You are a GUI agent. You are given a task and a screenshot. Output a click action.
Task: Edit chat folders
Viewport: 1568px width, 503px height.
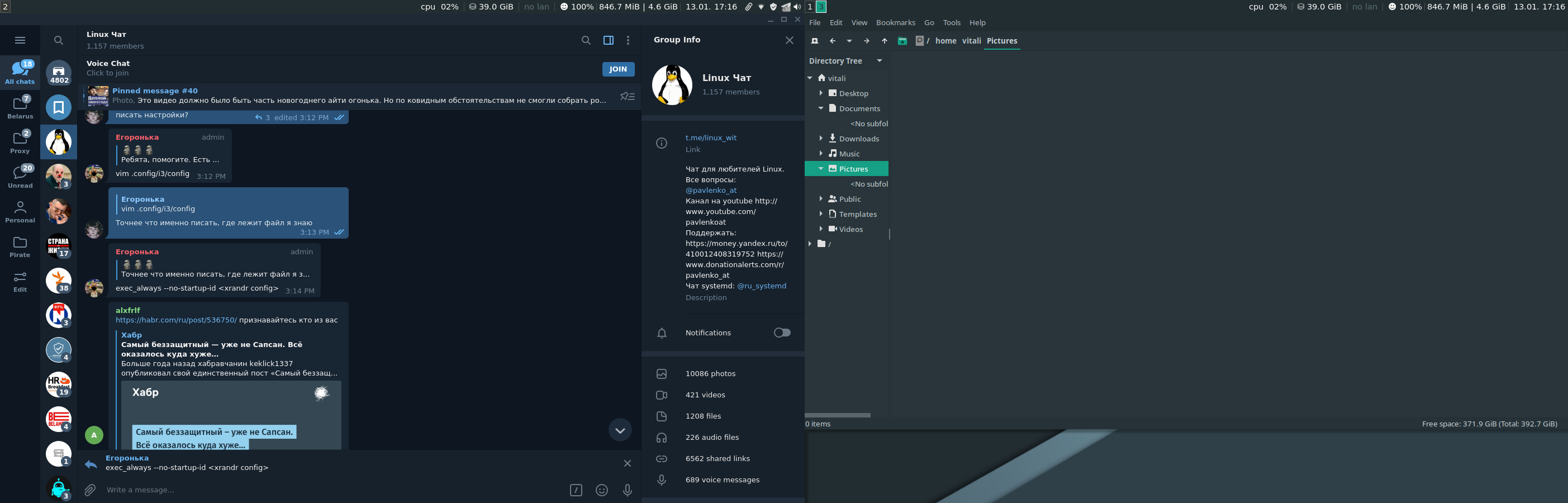pyautogui.click(x=20, y=281)
